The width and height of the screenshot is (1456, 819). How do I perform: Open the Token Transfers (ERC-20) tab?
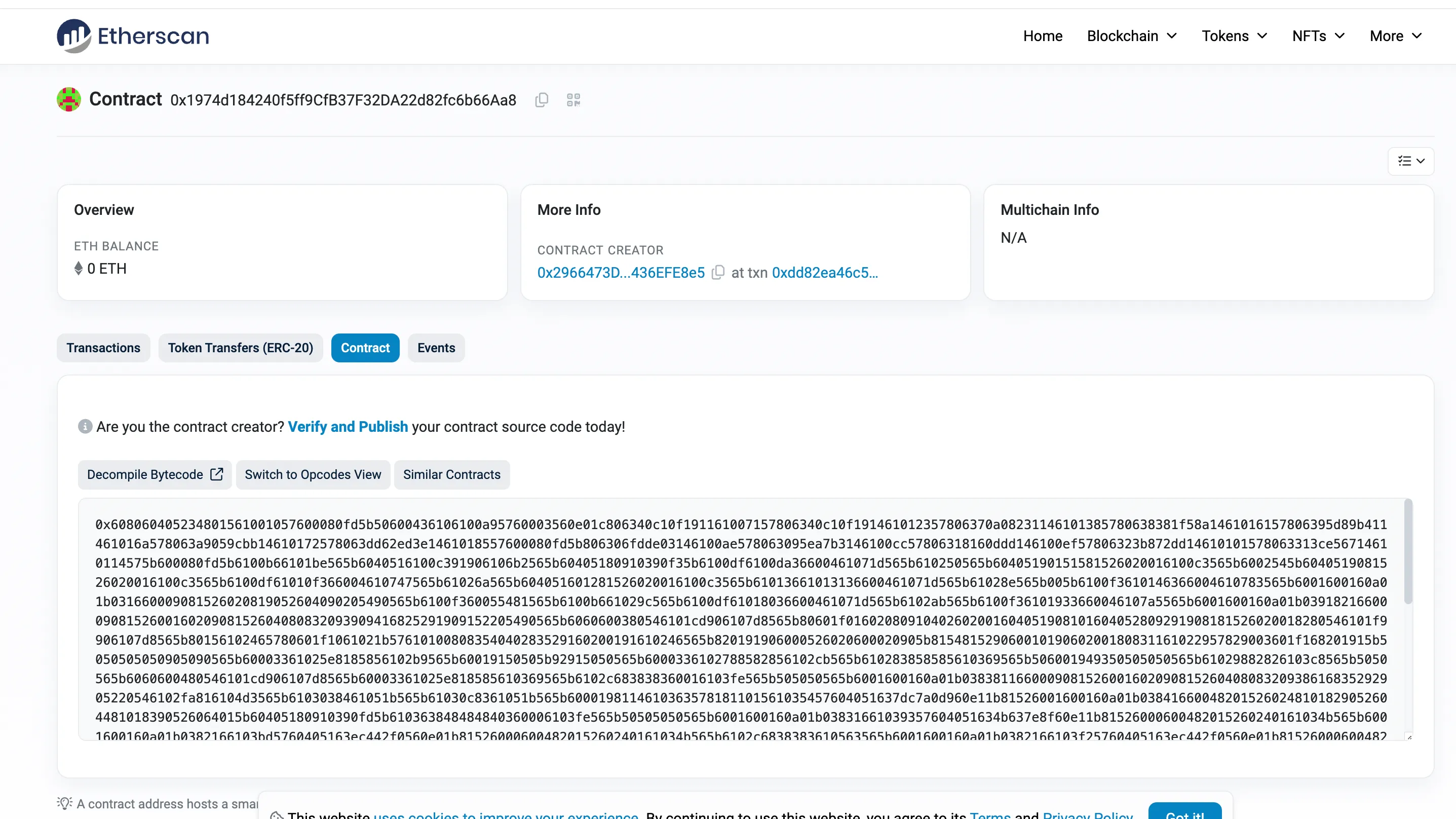click(240, 348)
